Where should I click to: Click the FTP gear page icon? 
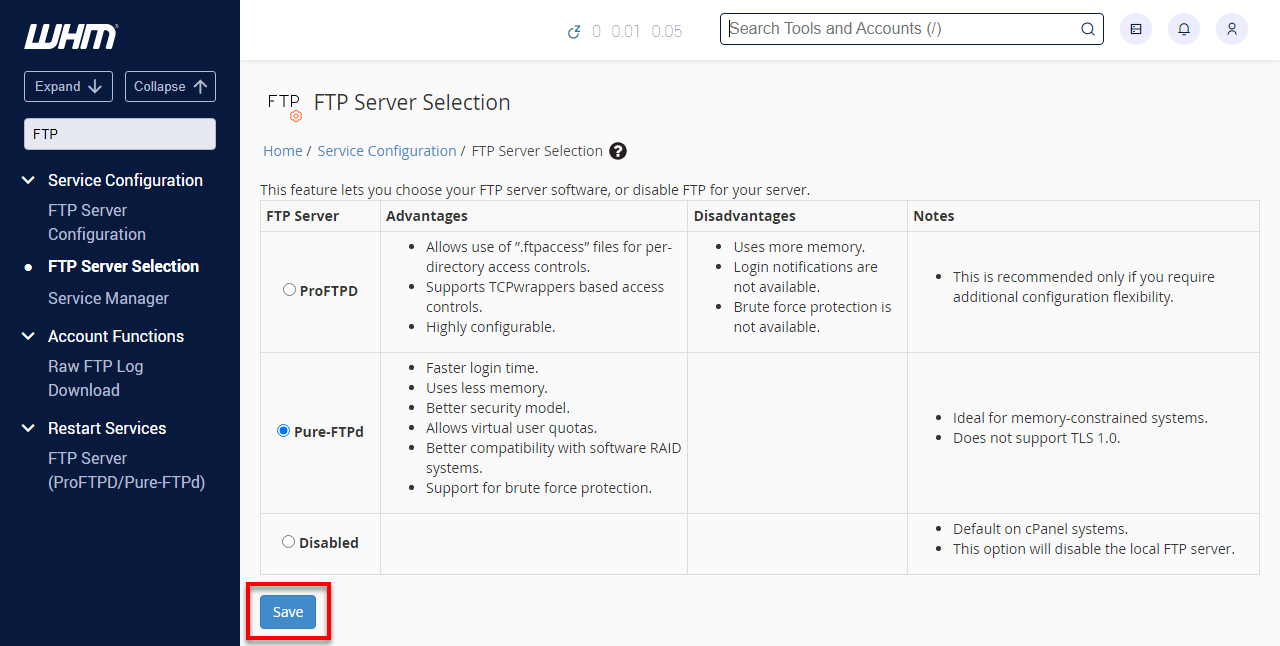click(x=284, y=104)
